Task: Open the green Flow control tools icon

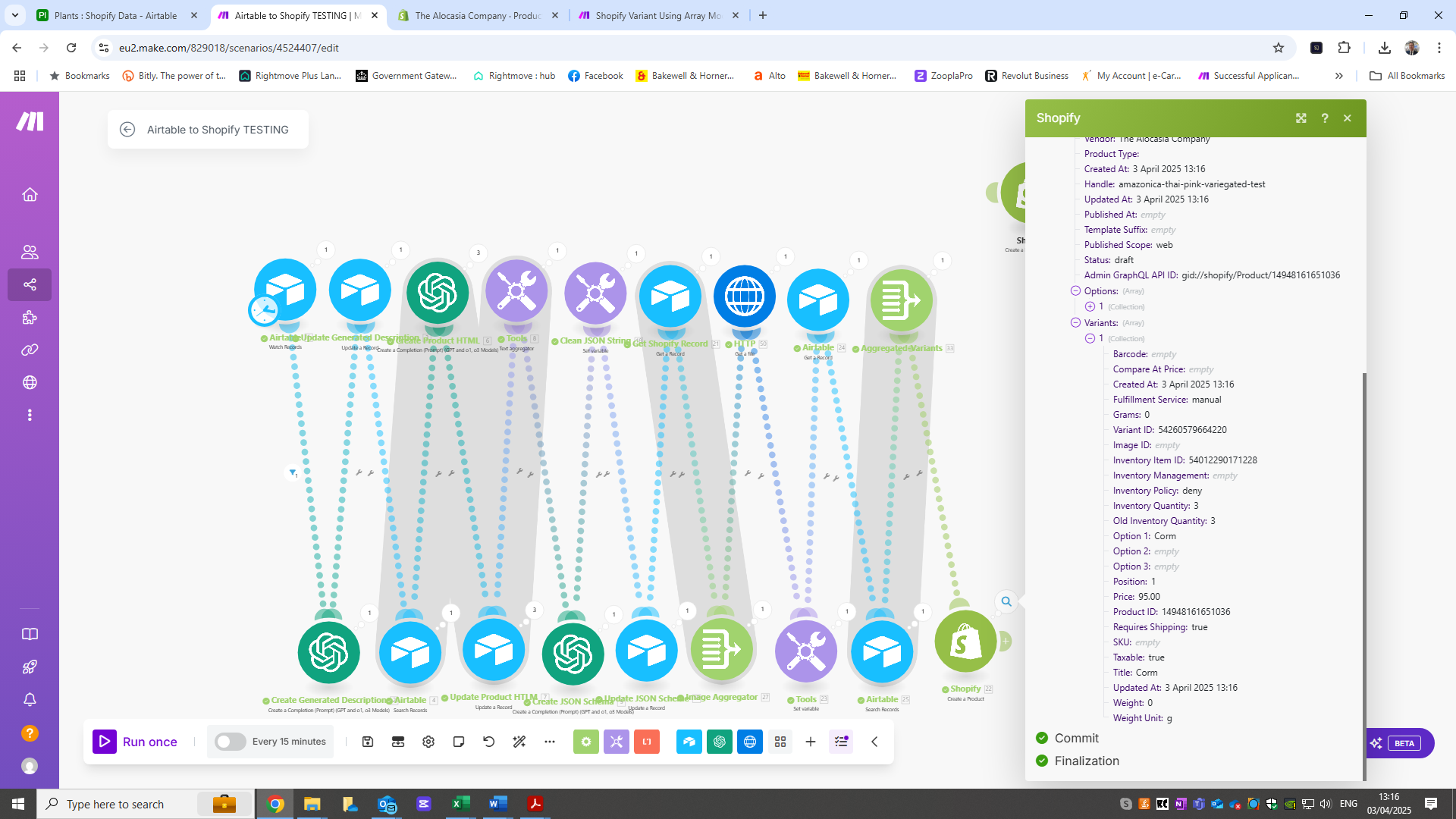Action: point(585,742)
